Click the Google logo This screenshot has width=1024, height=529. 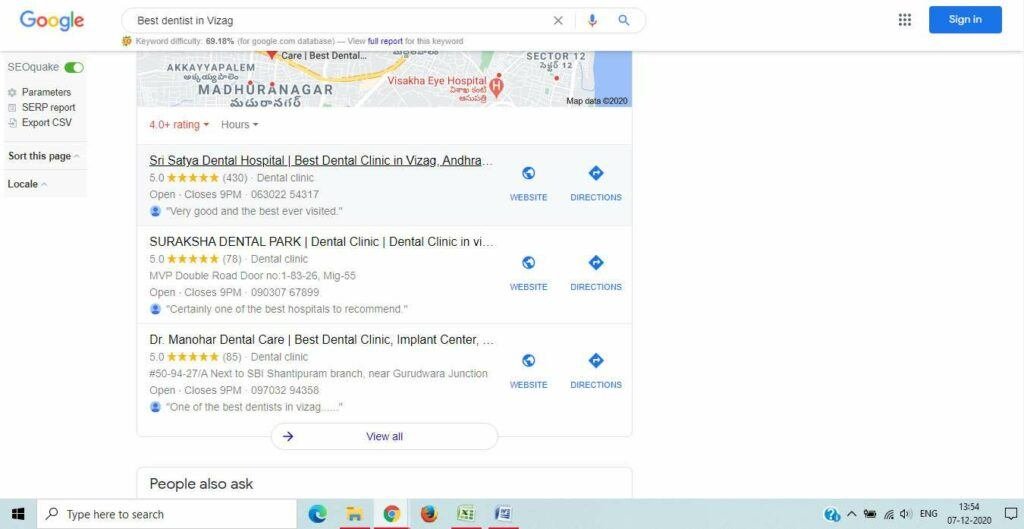tap(52, 20)
